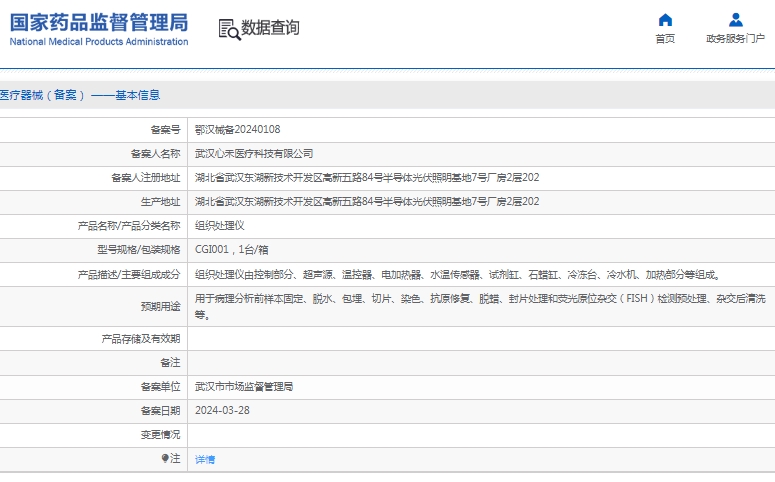This screenshot has height=482, width=775.
Task: Click the 预期用途 intended use text
Action: click(x=480, y=307)
